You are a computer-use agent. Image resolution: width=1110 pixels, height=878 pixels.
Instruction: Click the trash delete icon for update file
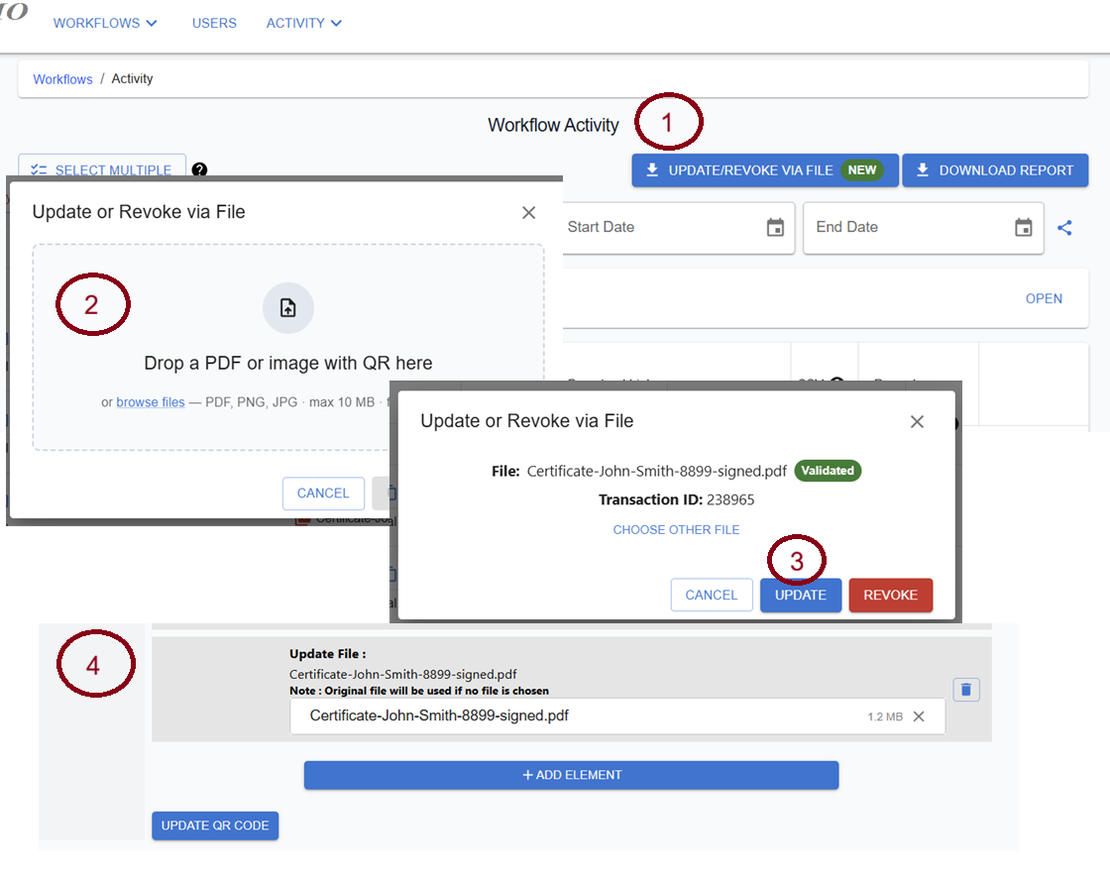pos(966,690)
